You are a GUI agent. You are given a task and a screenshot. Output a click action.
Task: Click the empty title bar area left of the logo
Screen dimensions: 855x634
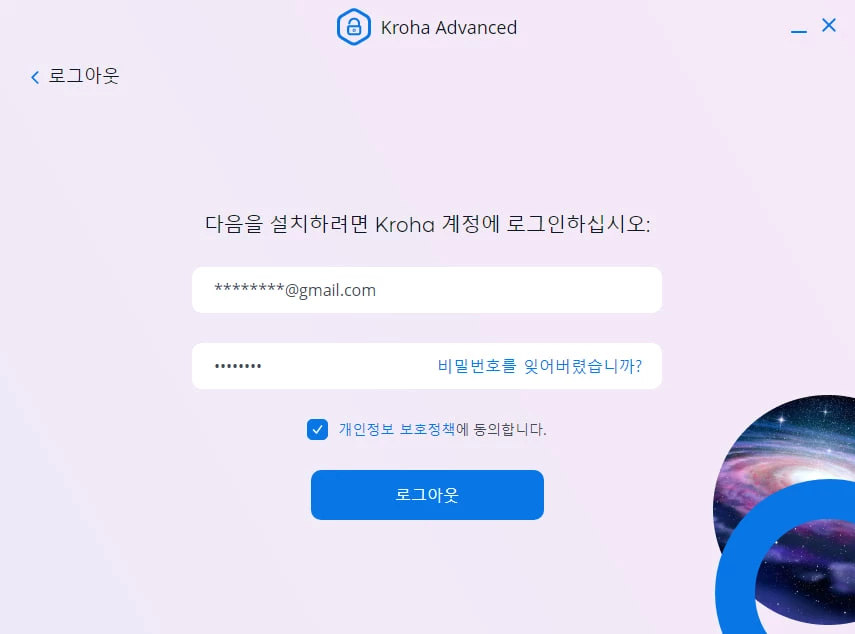coord(164,27)
